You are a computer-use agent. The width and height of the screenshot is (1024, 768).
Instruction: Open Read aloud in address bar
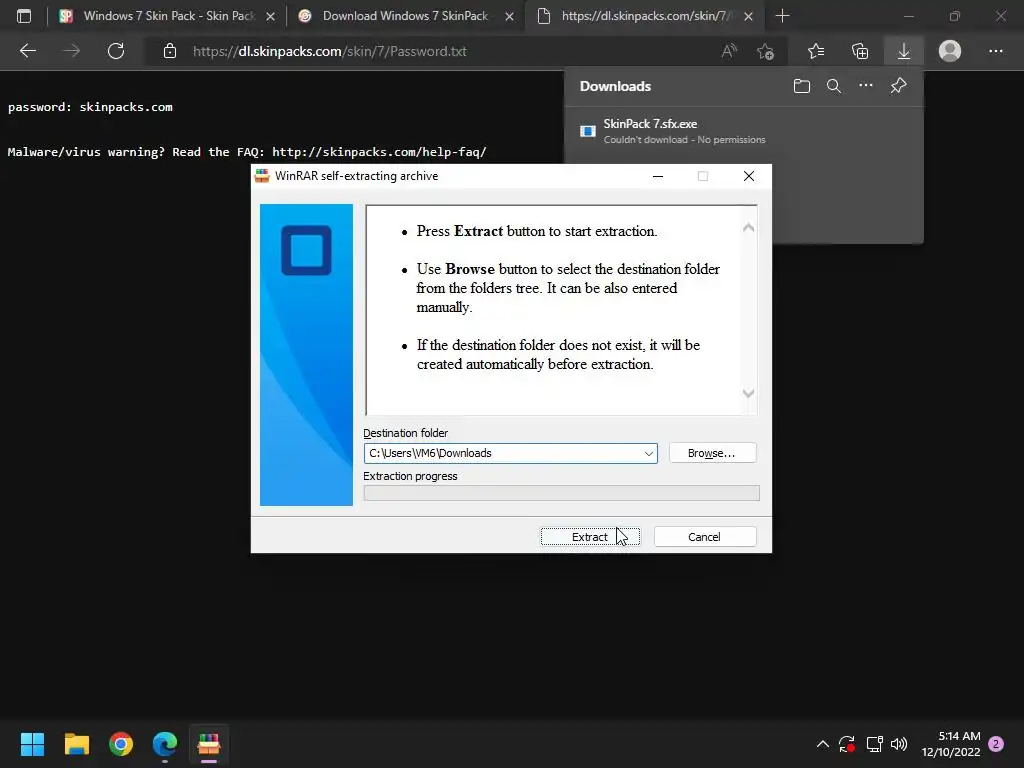click(729, 51)
